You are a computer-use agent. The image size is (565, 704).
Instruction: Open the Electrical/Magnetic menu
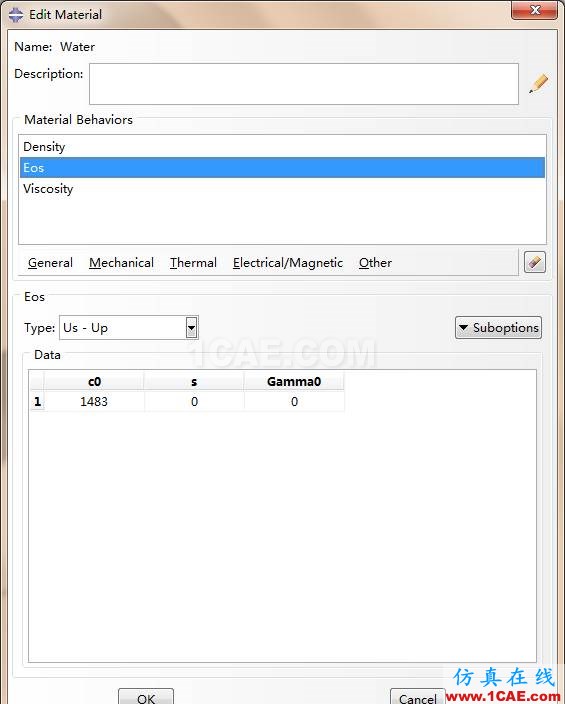pos(288,263)
